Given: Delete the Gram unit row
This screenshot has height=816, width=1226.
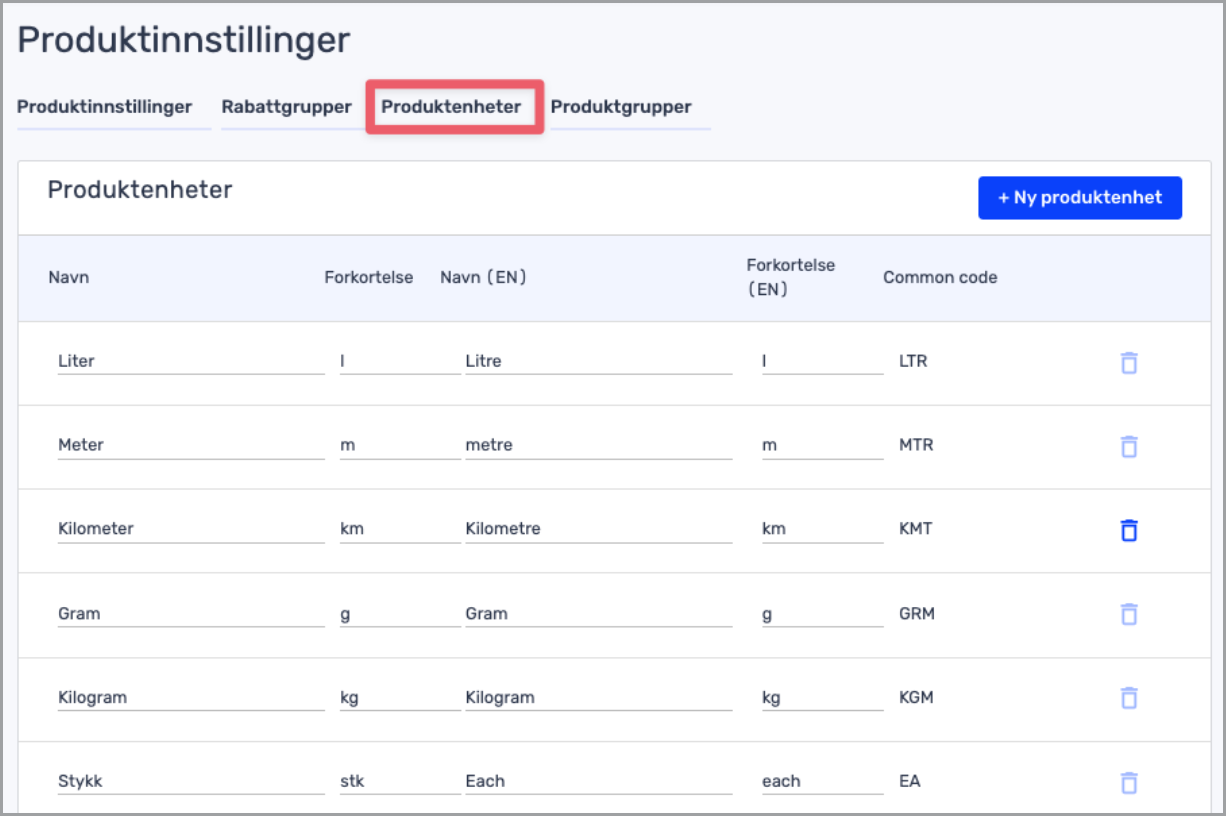Looking at the screenshot, I should (x=1128, y=614).
